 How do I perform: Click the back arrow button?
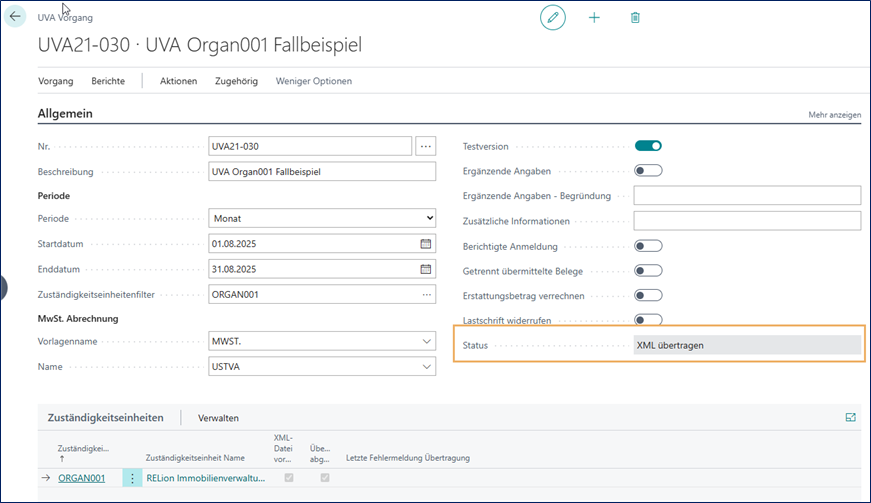15,17
